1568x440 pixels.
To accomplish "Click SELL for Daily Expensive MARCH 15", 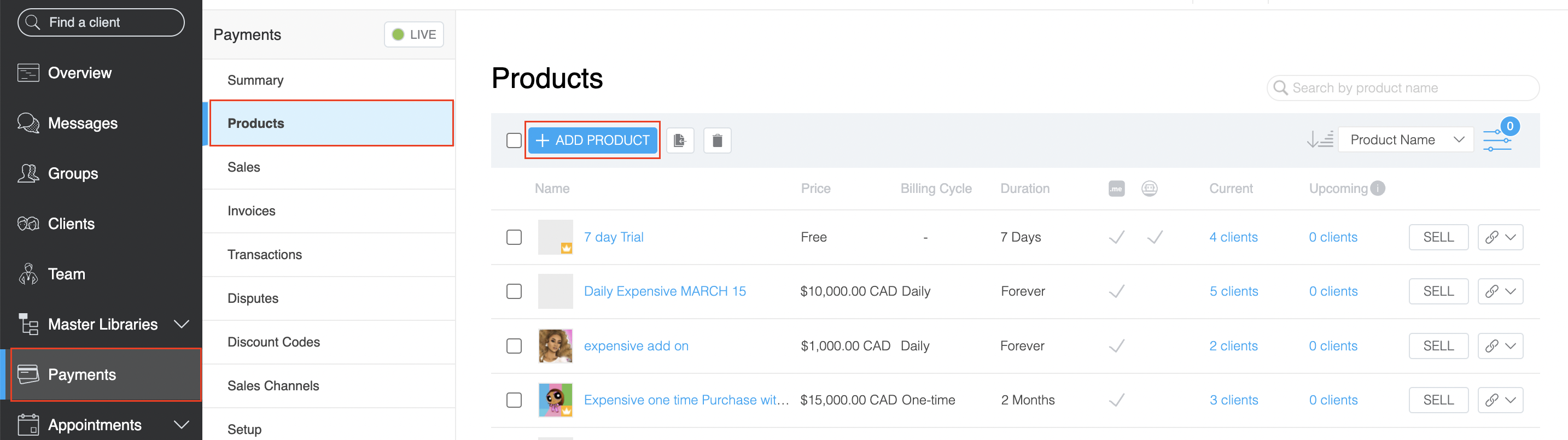I will tap(1438, 291).
